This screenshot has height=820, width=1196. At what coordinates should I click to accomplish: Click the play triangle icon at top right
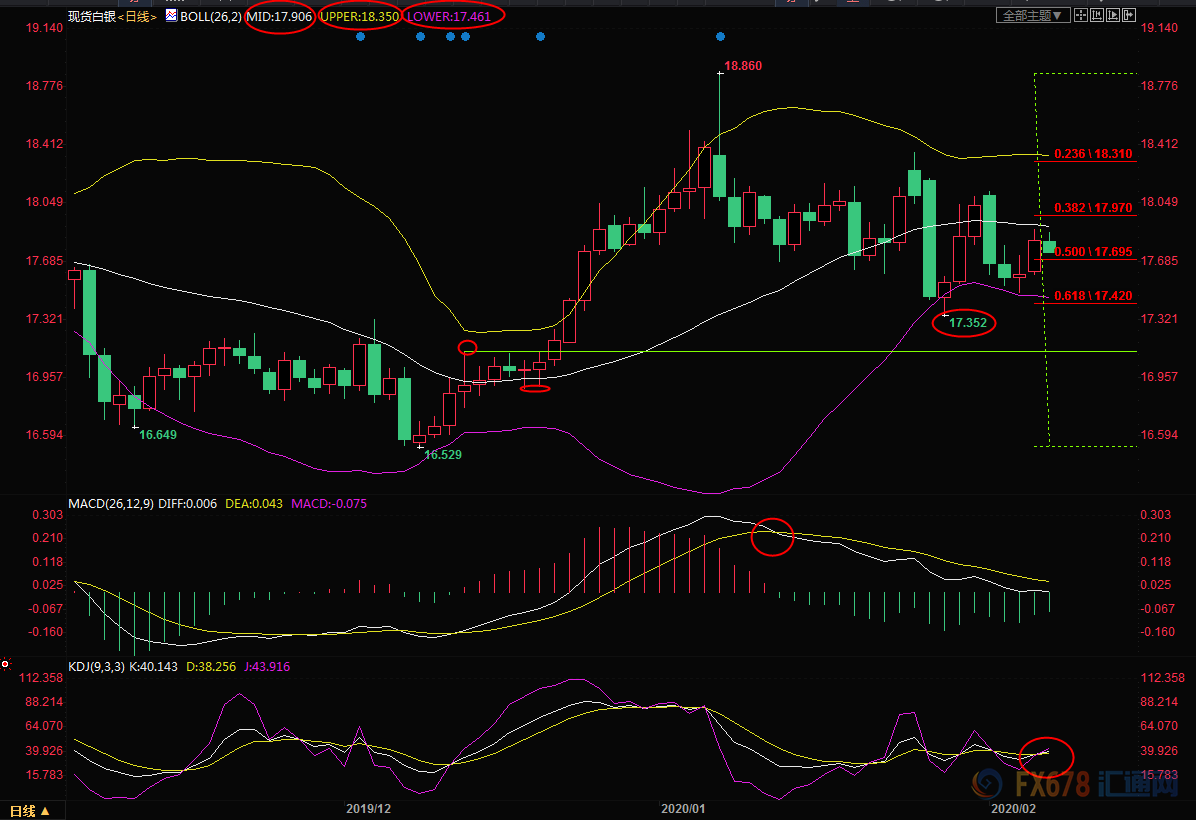pyautogui.click(x=1114, y=15)
